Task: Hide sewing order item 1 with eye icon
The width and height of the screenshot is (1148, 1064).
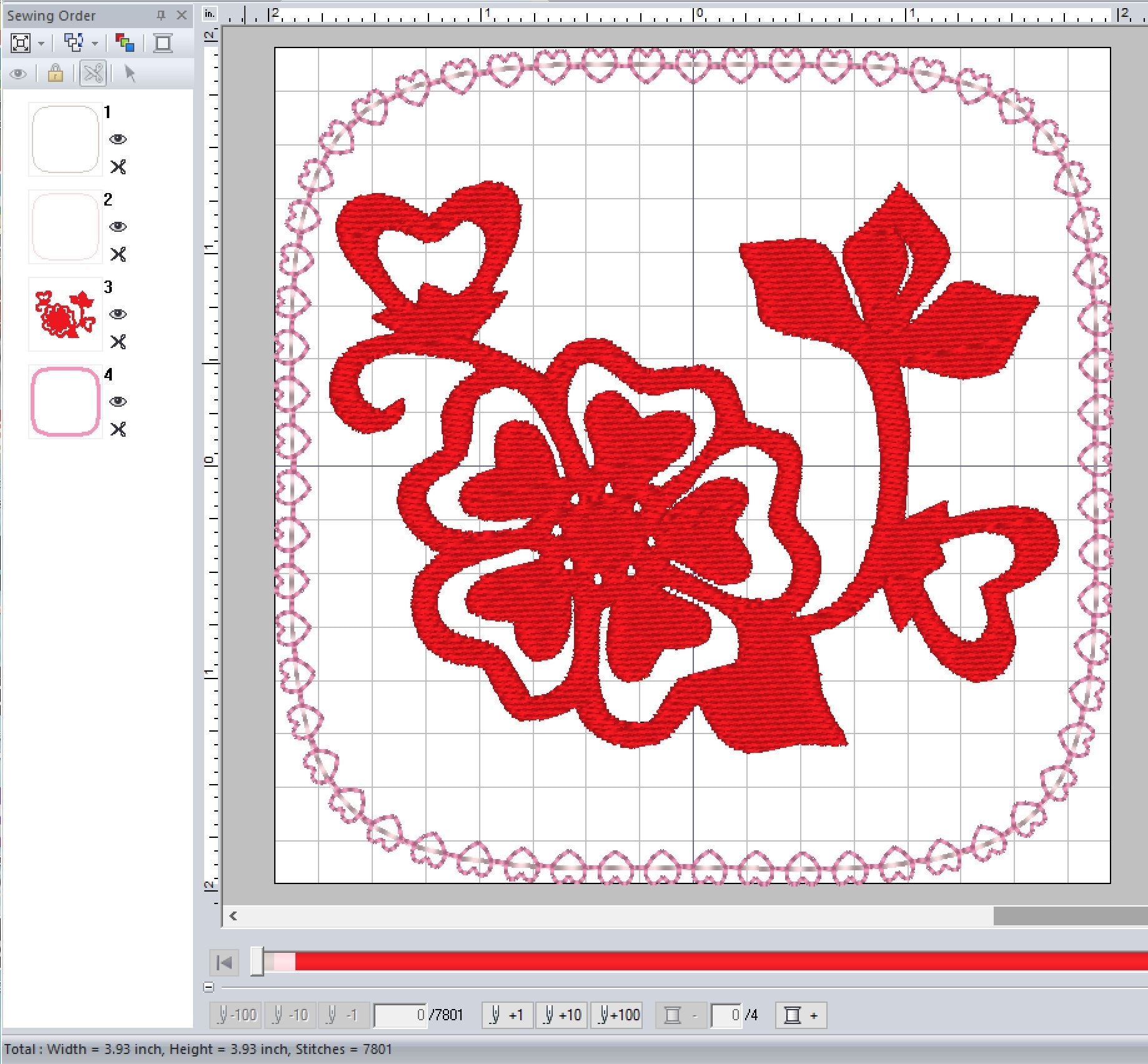Action: [117, 139]
